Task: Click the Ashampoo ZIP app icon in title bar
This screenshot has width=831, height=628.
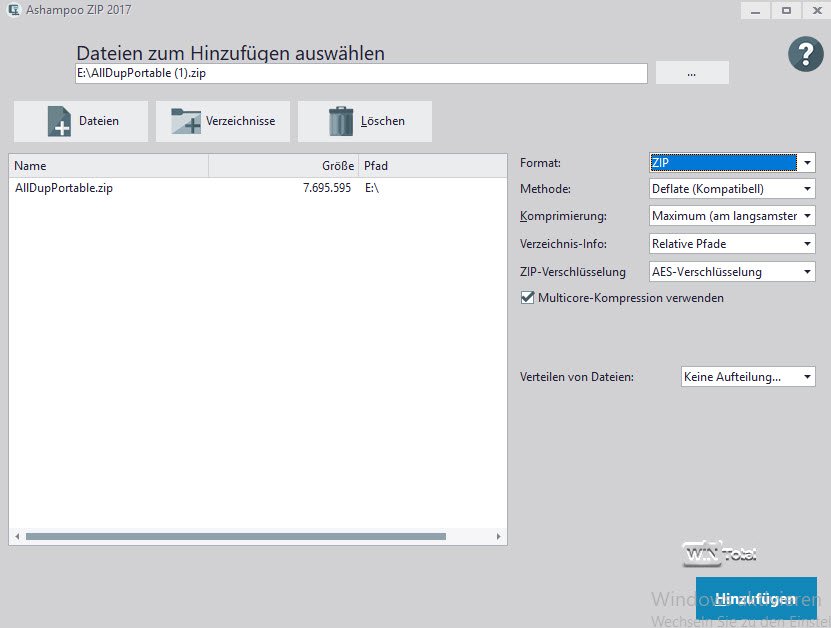Action: [14, 10]
